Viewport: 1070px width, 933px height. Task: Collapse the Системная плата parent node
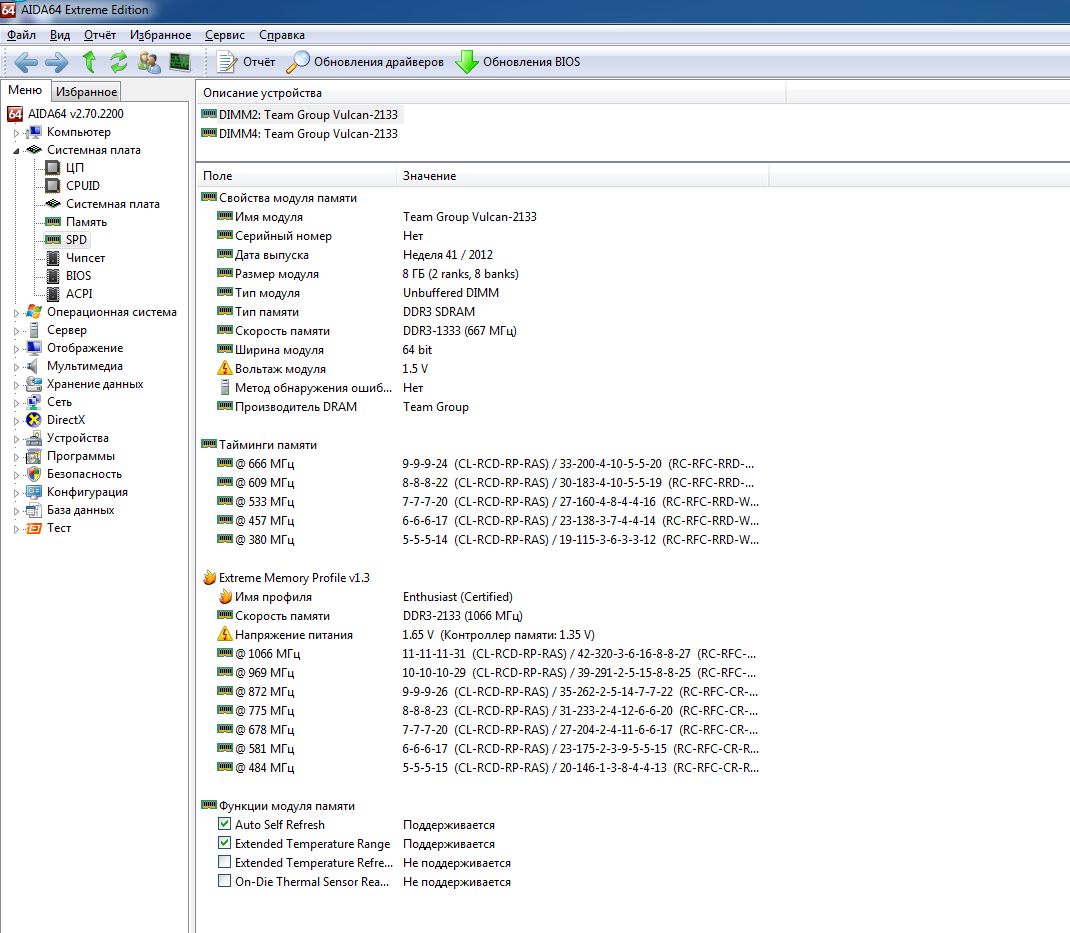[16, 151]
